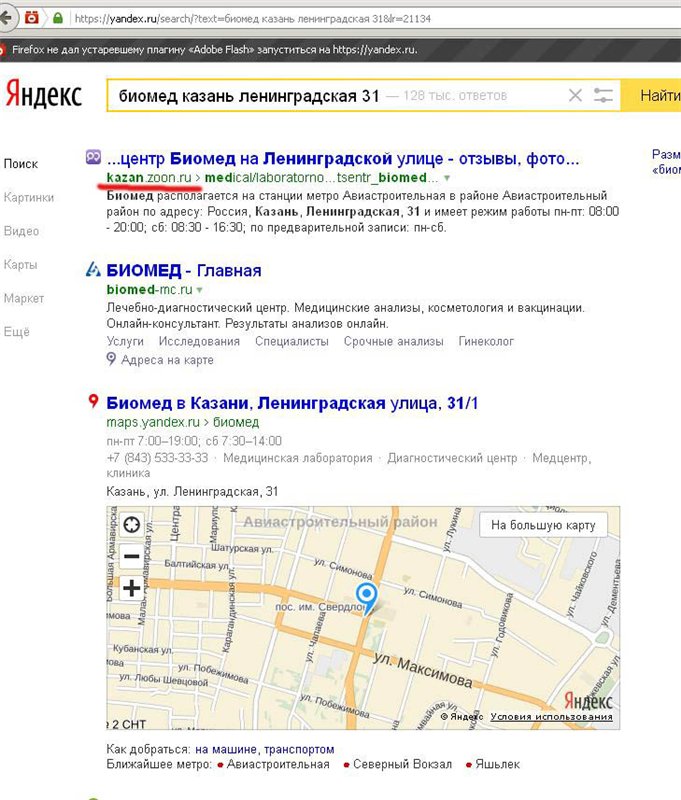
Task: Click the green padlock security icon
Action: (58, 18)
